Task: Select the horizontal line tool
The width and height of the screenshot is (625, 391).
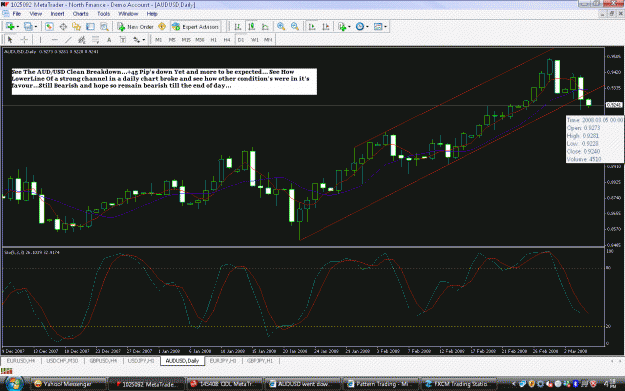Action: pyautogui.click(x=55, y=39)
